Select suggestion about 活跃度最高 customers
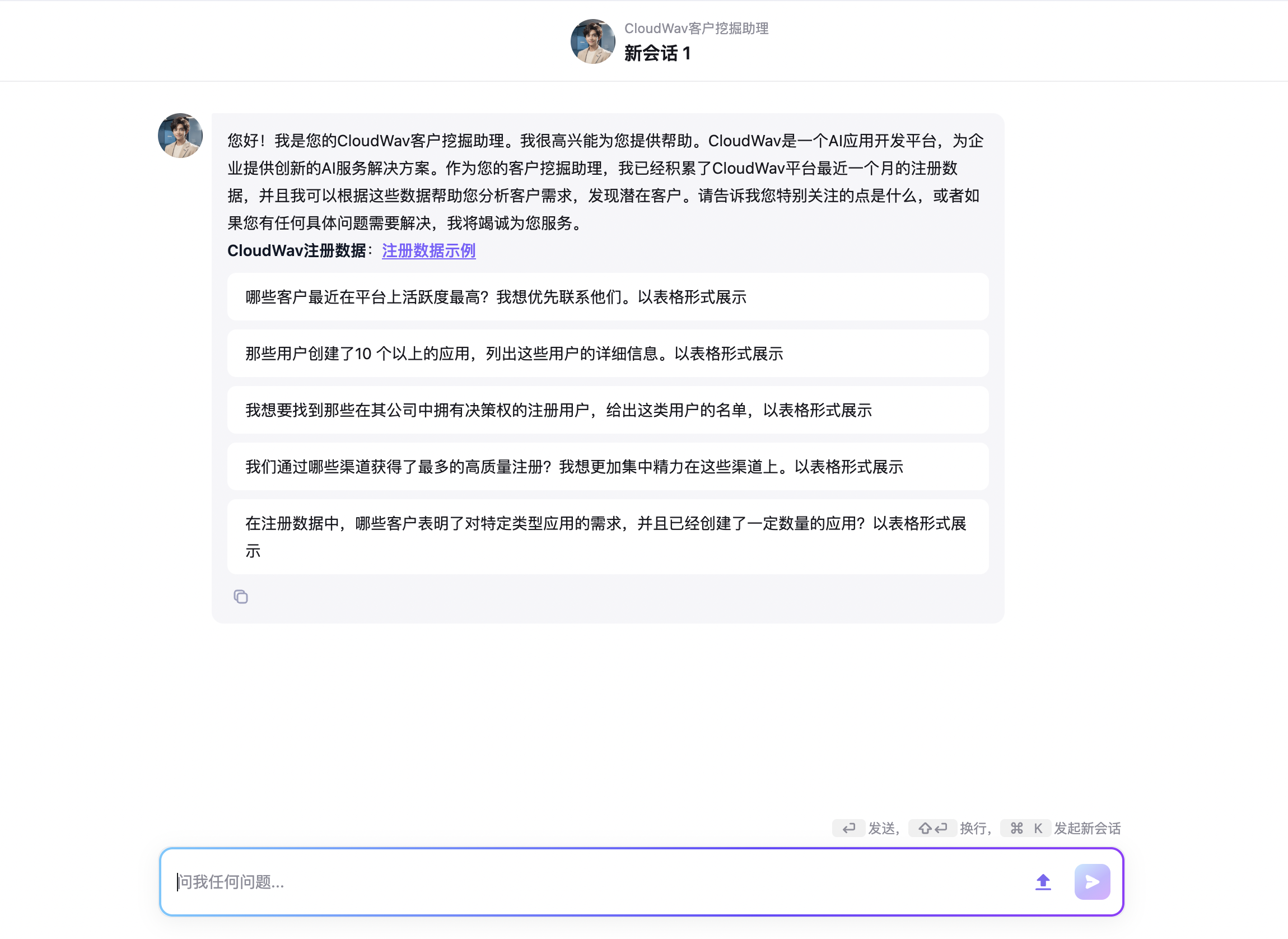Screen dimensions: 1288x939 (608, 297)
